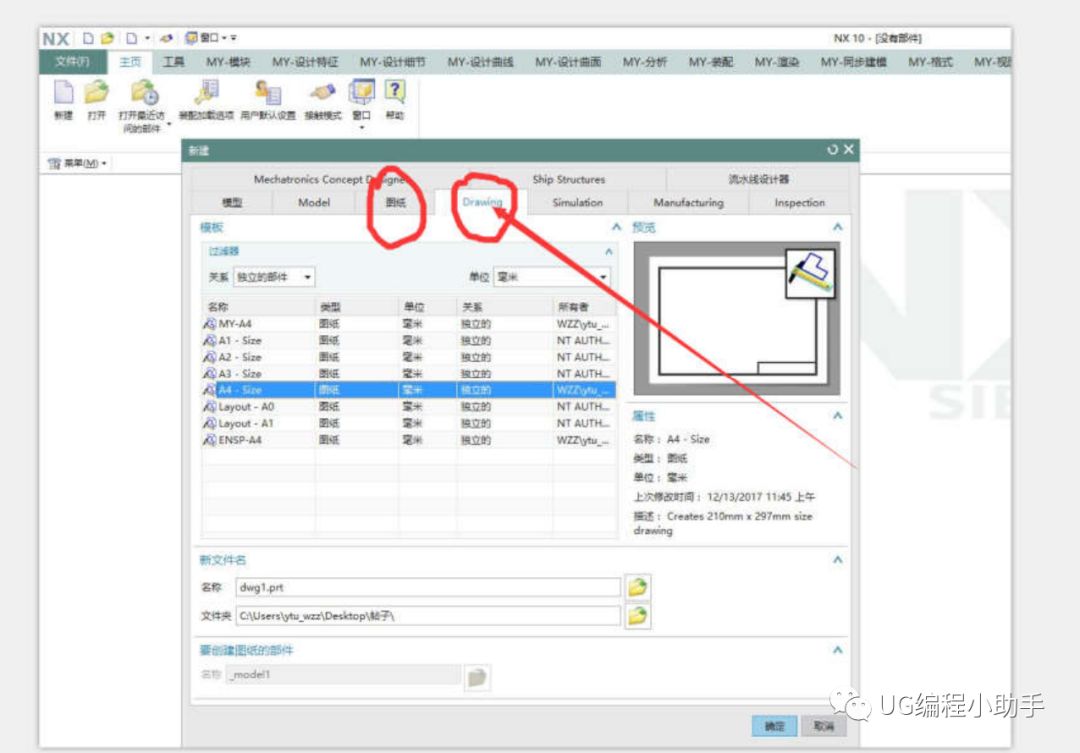
Task: Close the 新建 dialog with the X
Action: [x=849, y=149]
